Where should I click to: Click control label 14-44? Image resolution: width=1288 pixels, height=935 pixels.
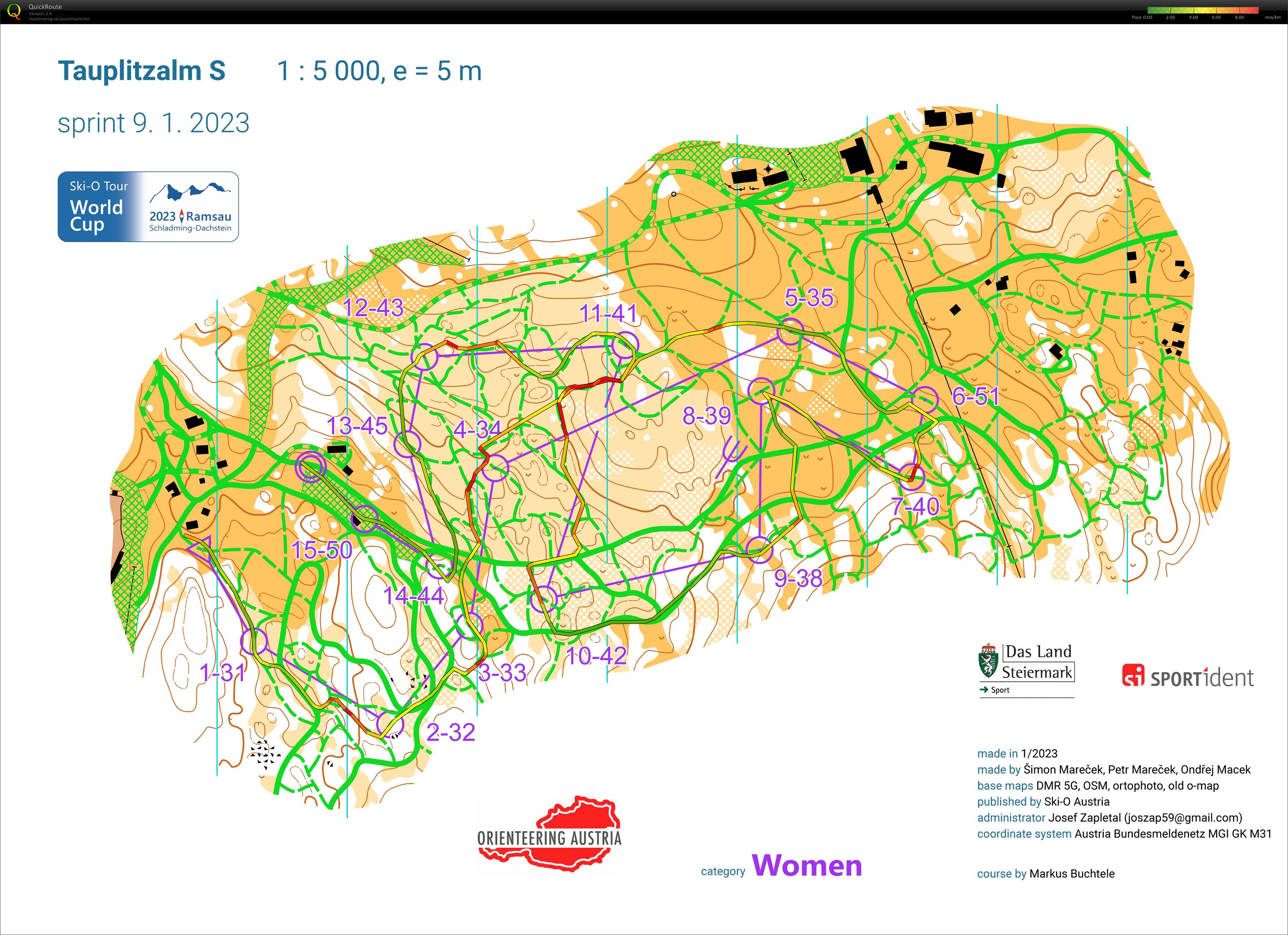click(x=414, y=596)
